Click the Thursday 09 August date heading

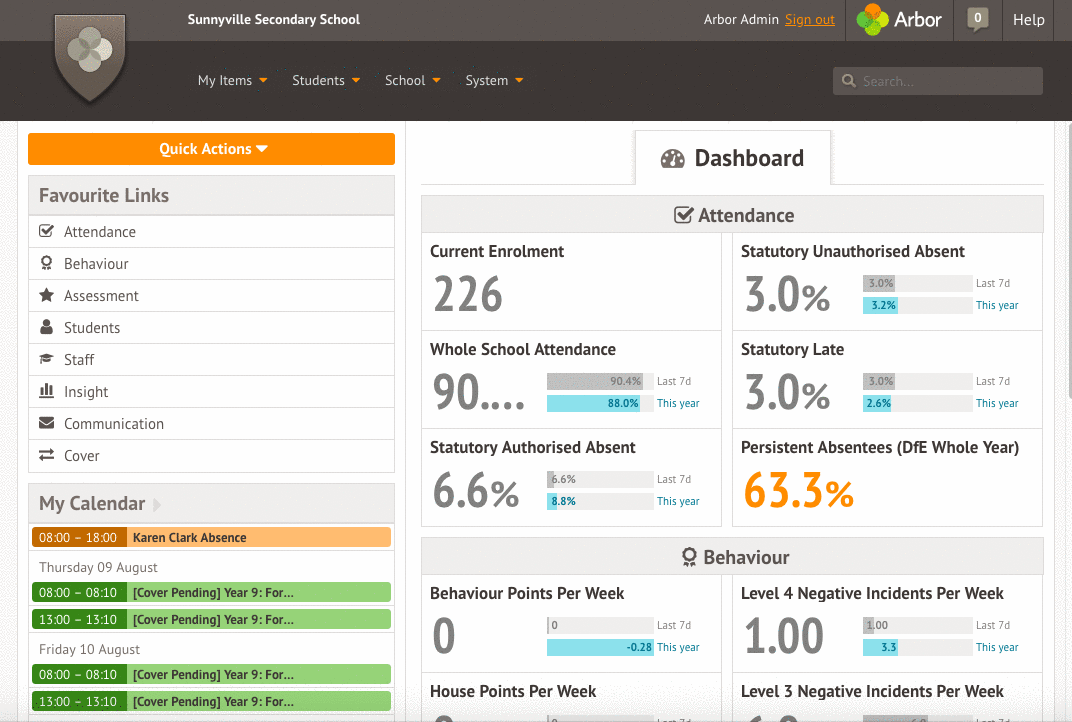pos(98,567)
